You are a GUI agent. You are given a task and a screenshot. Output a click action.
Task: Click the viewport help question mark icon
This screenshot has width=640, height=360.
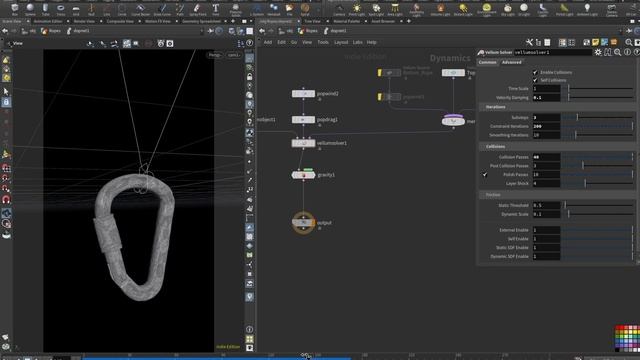pyautogui.click(x=249, y=43)
